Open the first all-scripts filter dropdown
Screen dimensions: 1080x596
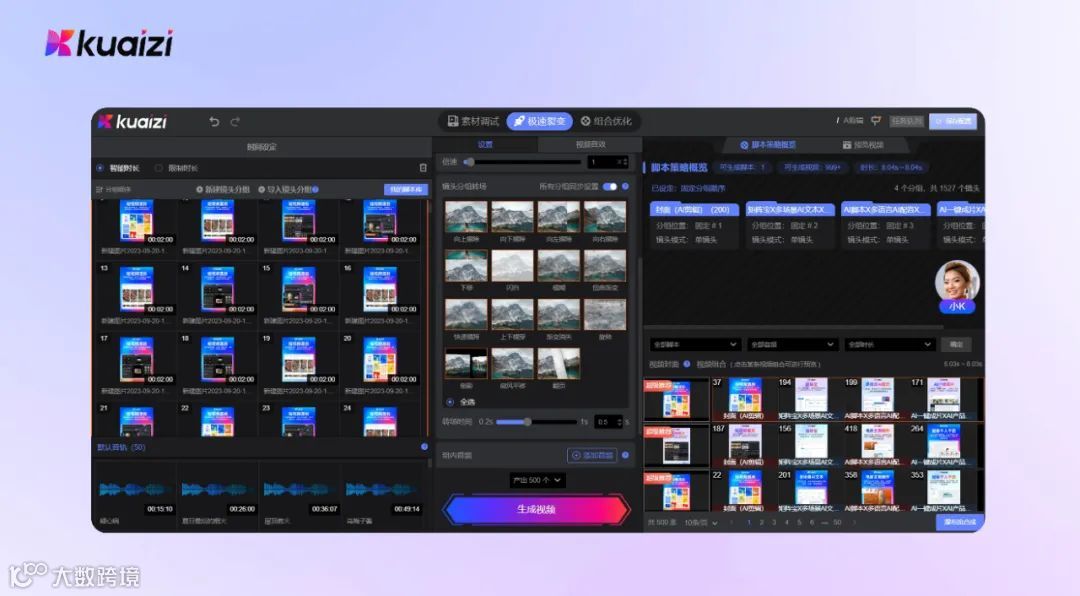(695, 344)
